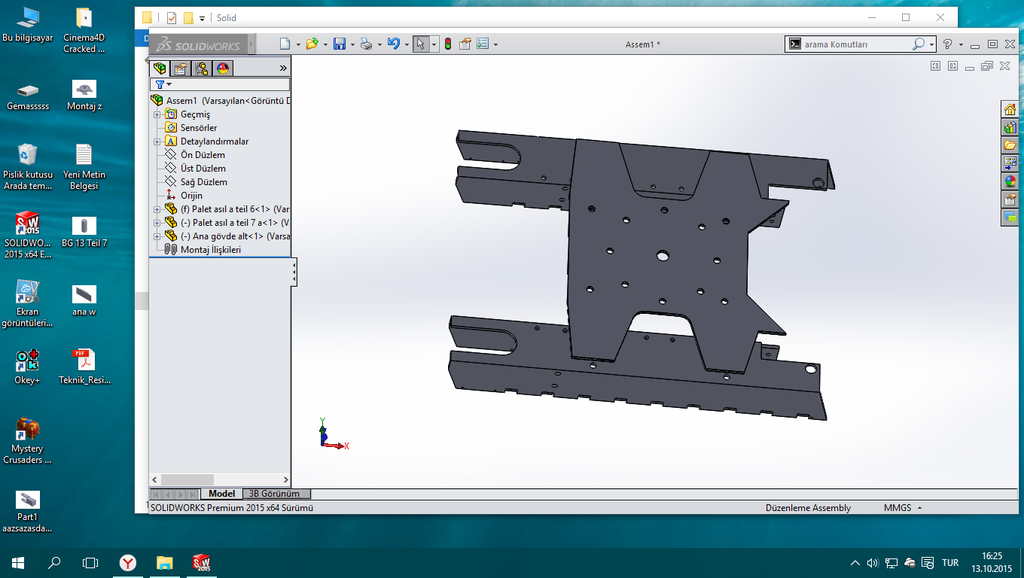Open the ConfigurationManager tab icon
This screenshot has height=578, width=1024.
[x=201, y=68]
